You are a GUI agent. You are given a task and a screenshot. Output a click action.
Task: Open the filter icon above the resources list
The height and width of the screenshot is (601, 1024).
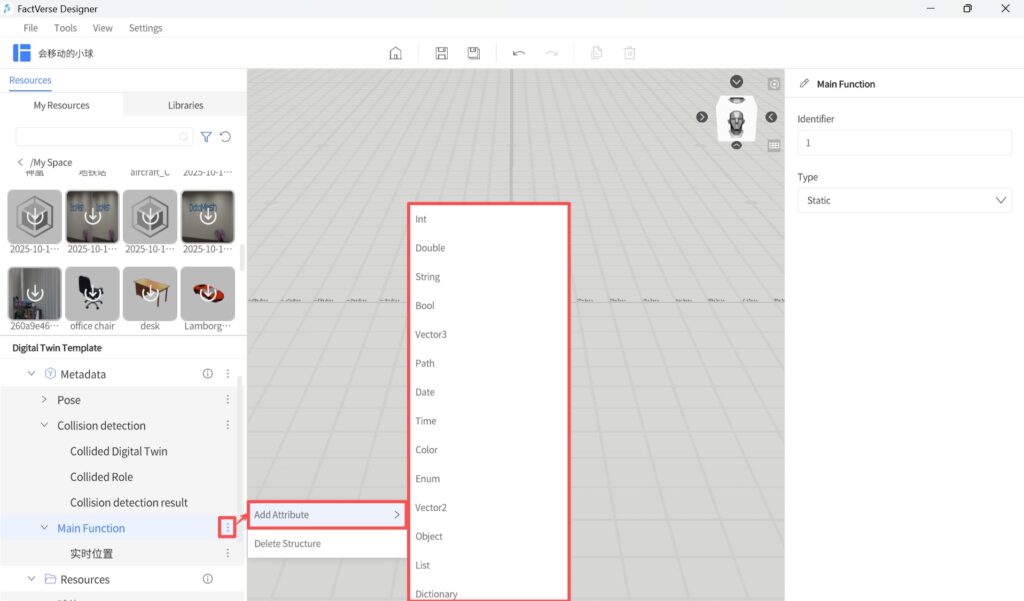click(207, 137)
